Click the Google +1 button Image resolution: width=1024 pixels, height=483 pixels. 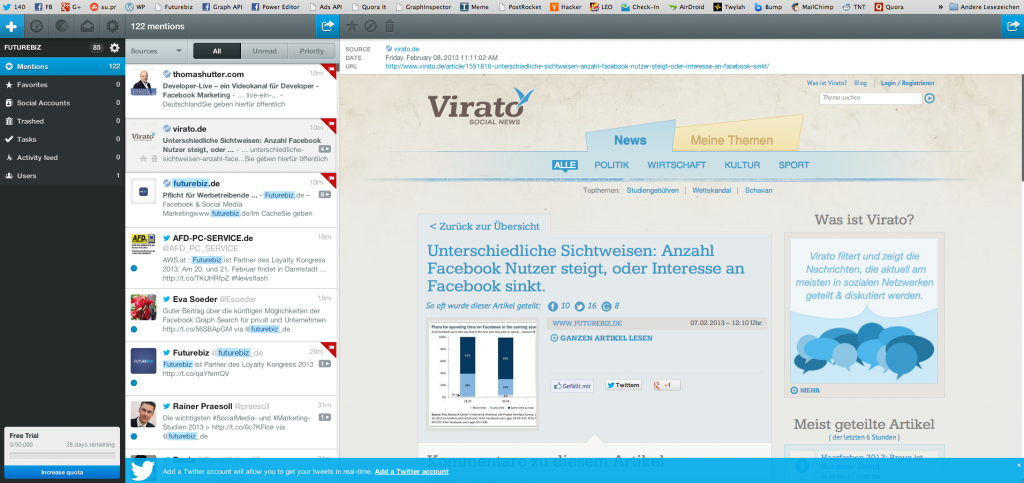tap(666, 385)
